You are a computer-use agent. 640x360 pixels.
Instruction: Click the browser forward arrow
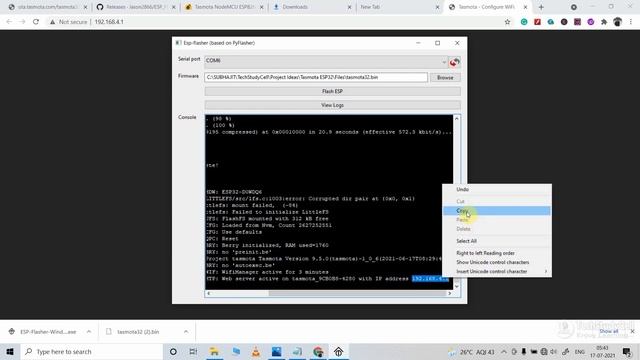click(22, 22)
